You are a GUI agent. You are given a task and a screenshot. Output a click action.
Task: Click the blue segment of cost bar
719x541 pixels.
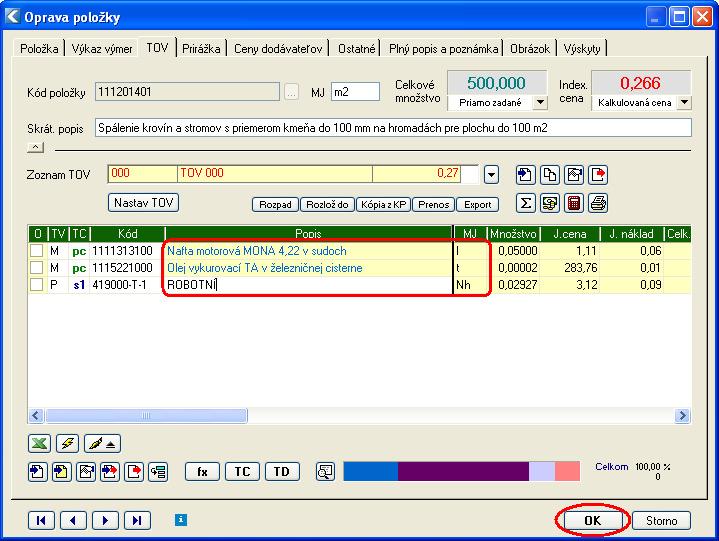371,471
